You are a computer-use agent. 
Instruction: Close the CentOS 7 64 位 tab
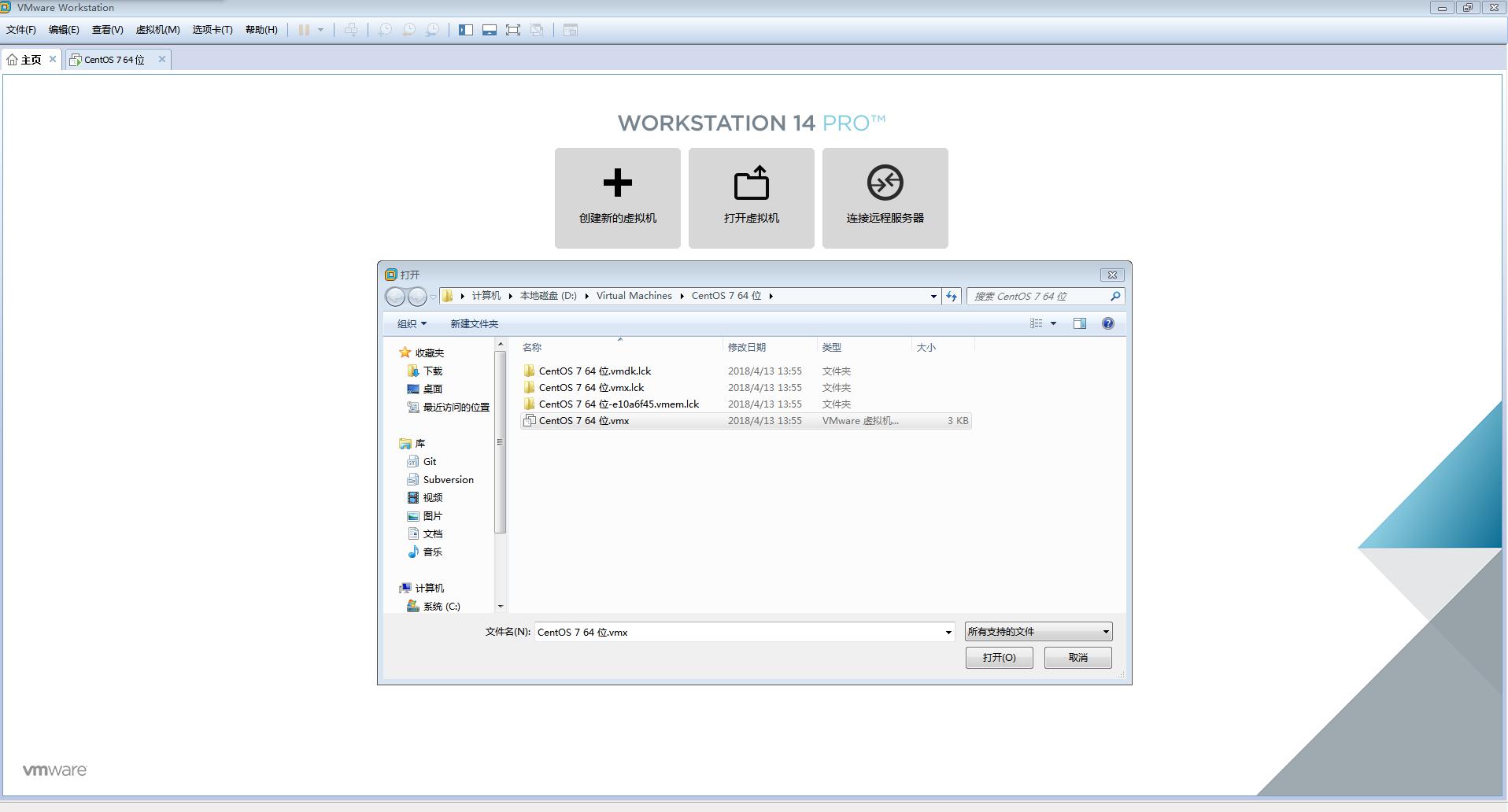161,59
